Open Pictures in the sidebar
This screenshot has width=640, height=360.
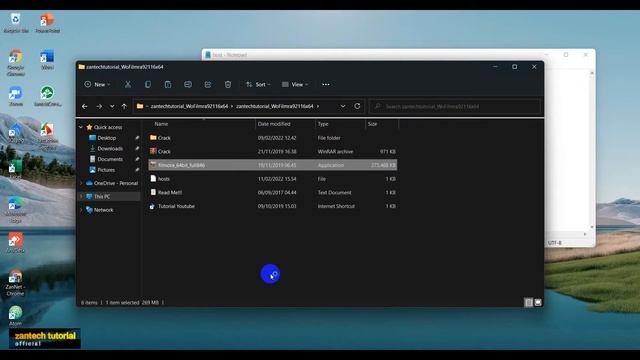click(x=106, y=170)
